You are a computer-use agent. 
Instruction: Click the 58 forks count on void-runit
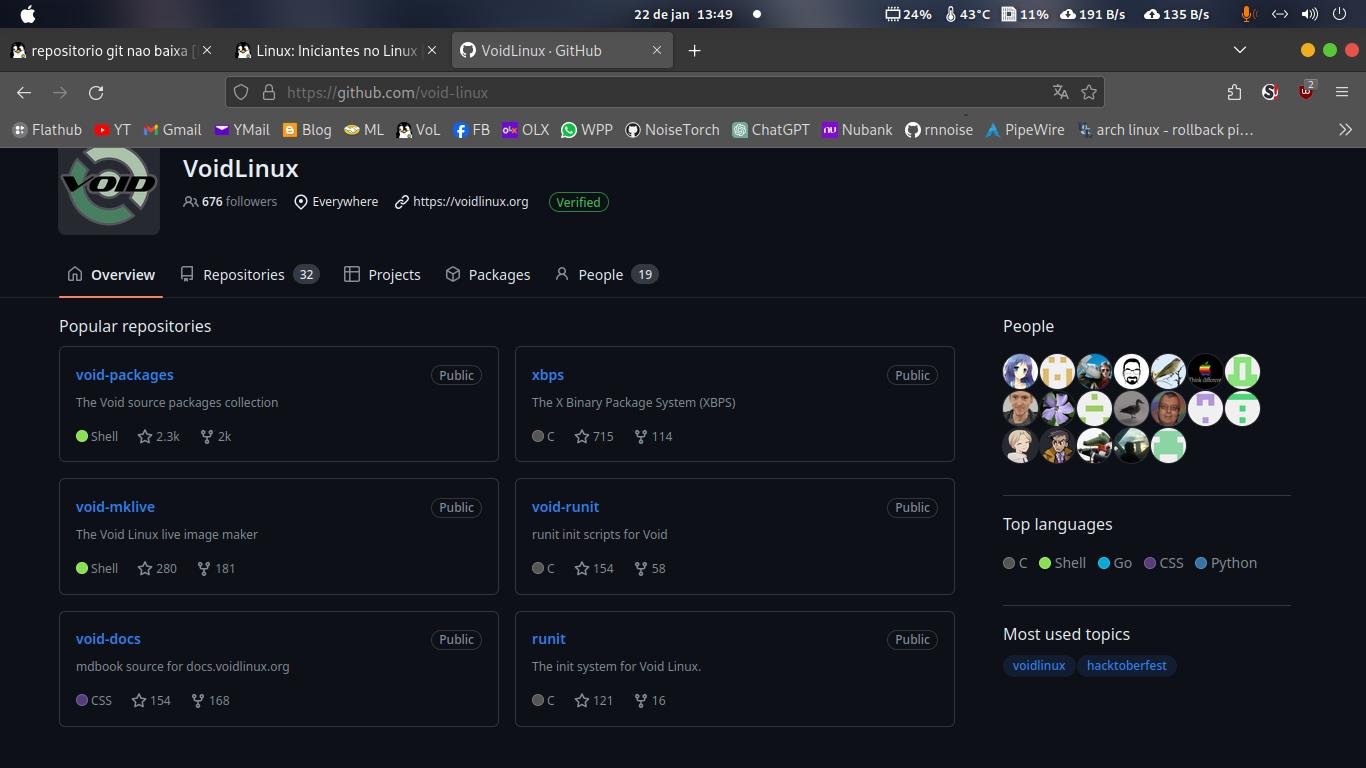[x=650, y=568]
